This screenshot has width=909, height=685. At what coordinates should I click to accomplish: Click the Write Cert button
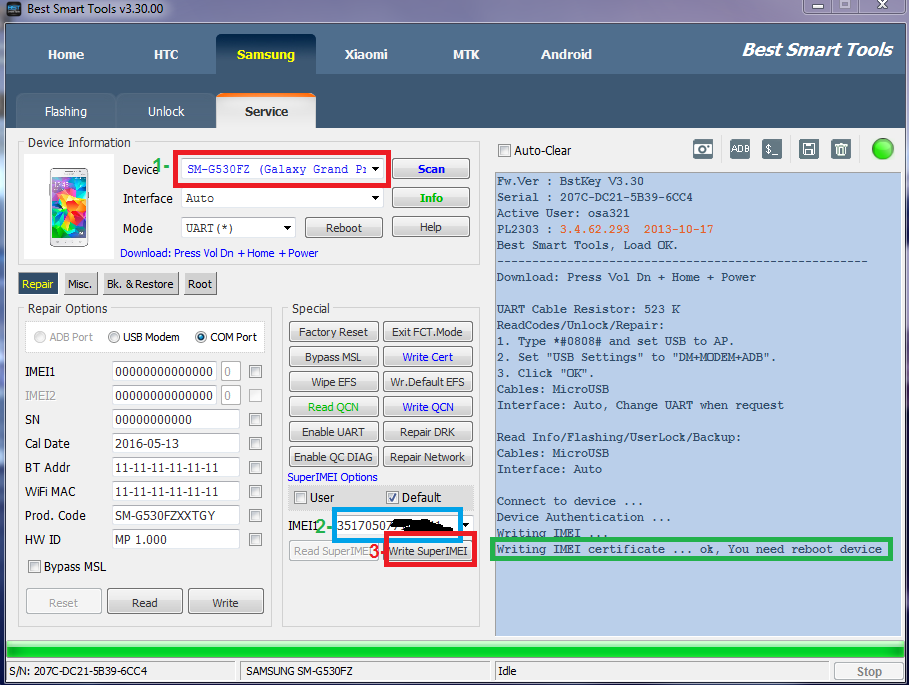click(427, 357)
